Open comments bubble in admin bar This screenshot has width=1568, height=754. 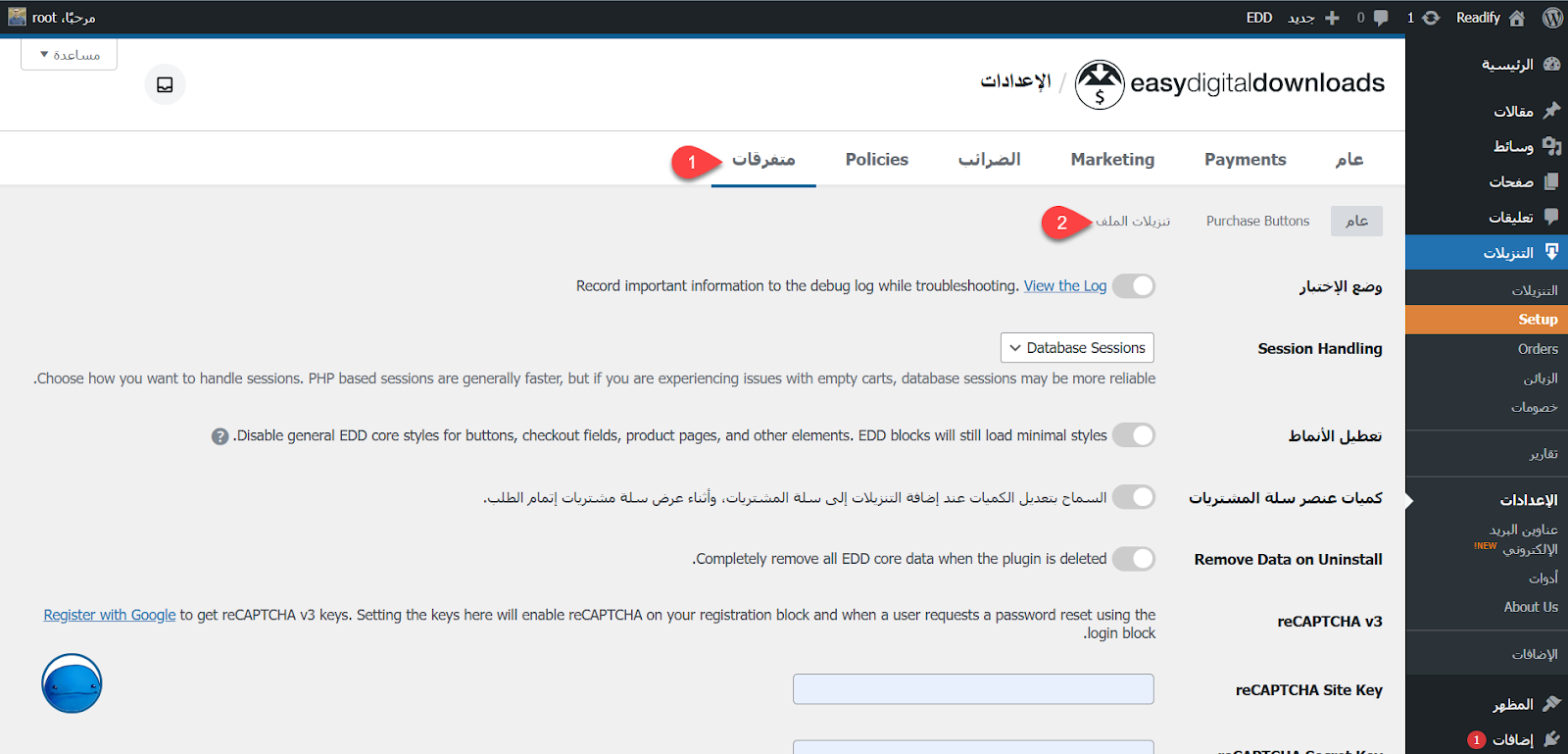tap(1381, 18)
